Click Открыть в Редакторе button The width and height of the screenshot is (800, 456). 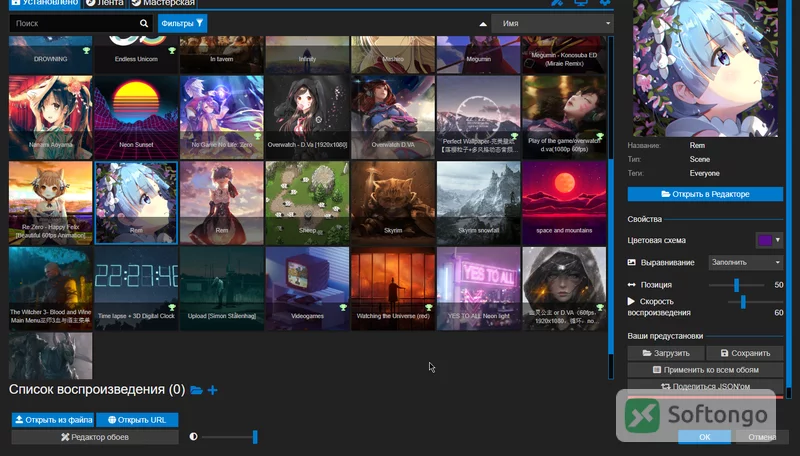tap(705, 194)
